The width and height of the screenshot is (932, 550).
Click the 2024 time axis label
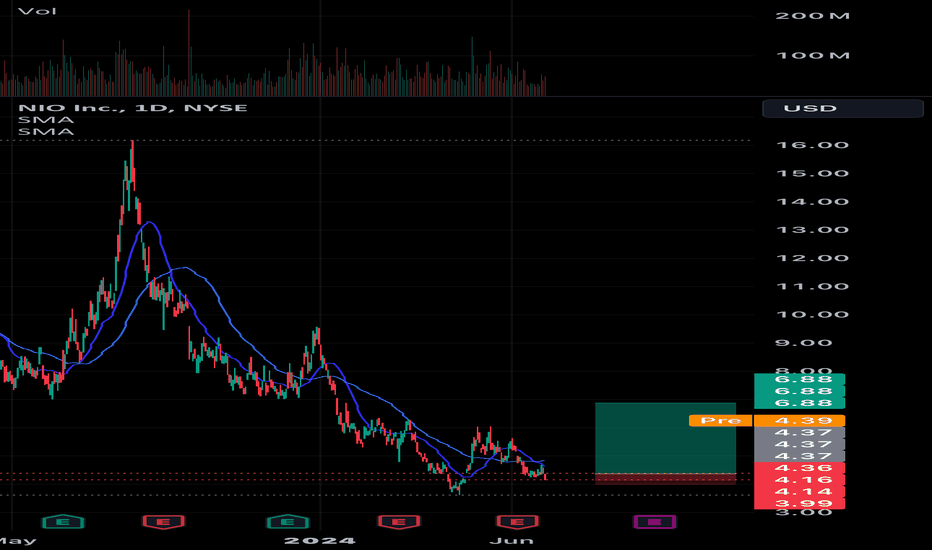coord(320,540)
